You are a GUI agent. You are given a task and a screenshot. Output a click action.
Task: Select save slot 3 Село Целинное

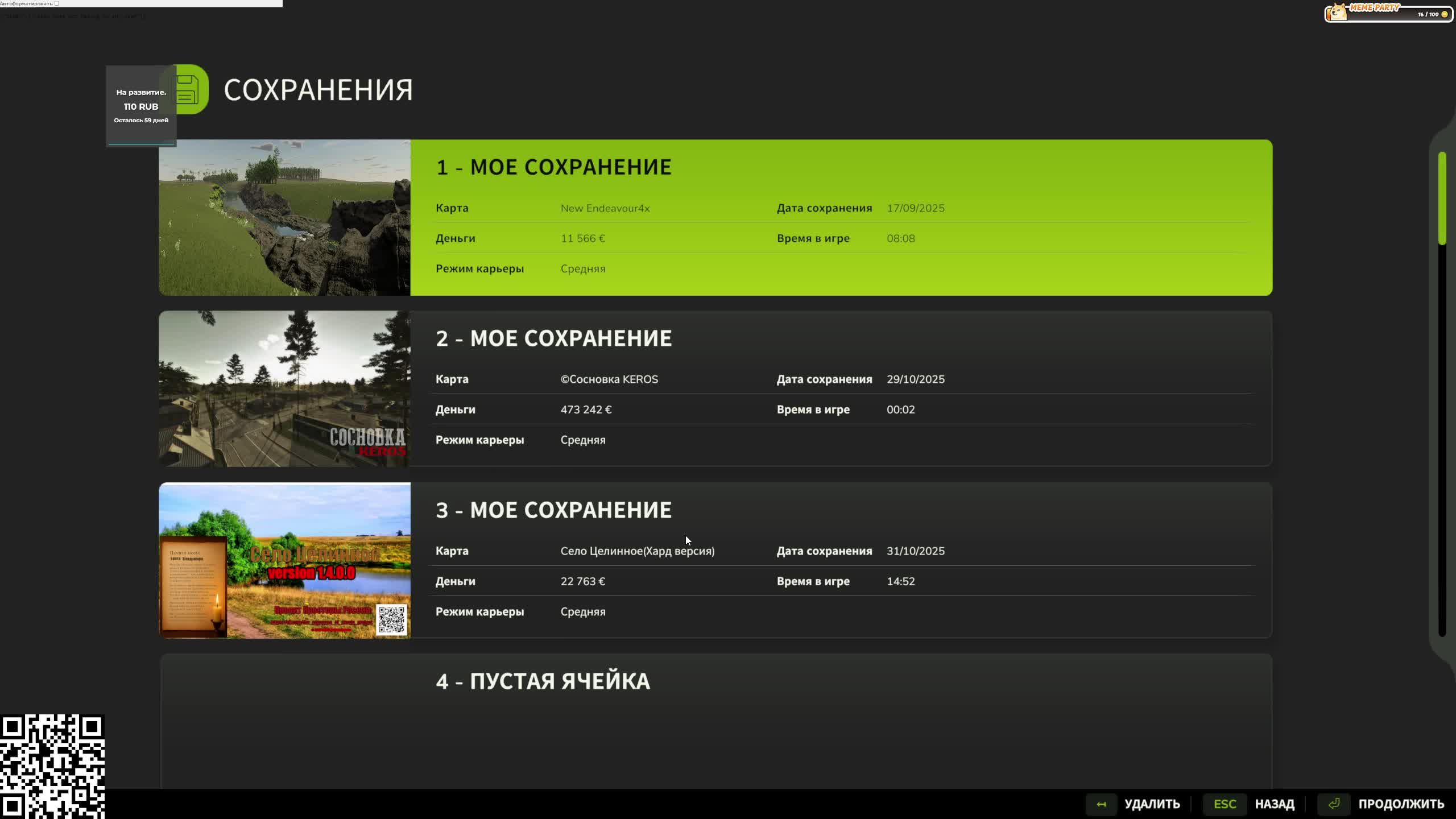841,560
